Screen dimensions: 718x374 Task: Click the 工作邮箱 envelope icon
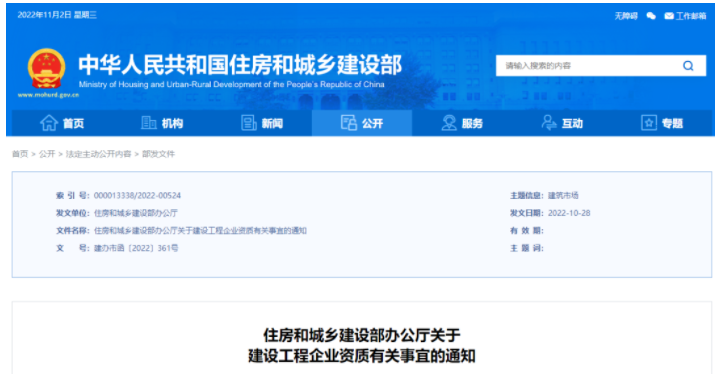click(x=669, y=16)
